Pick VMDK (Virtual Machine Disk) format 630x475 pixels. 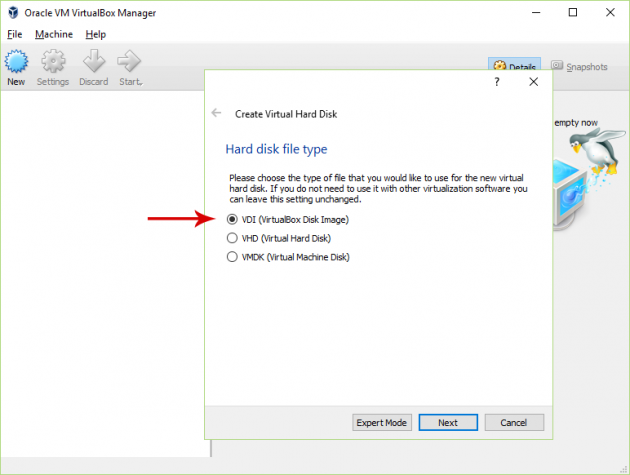click(232, 257)
